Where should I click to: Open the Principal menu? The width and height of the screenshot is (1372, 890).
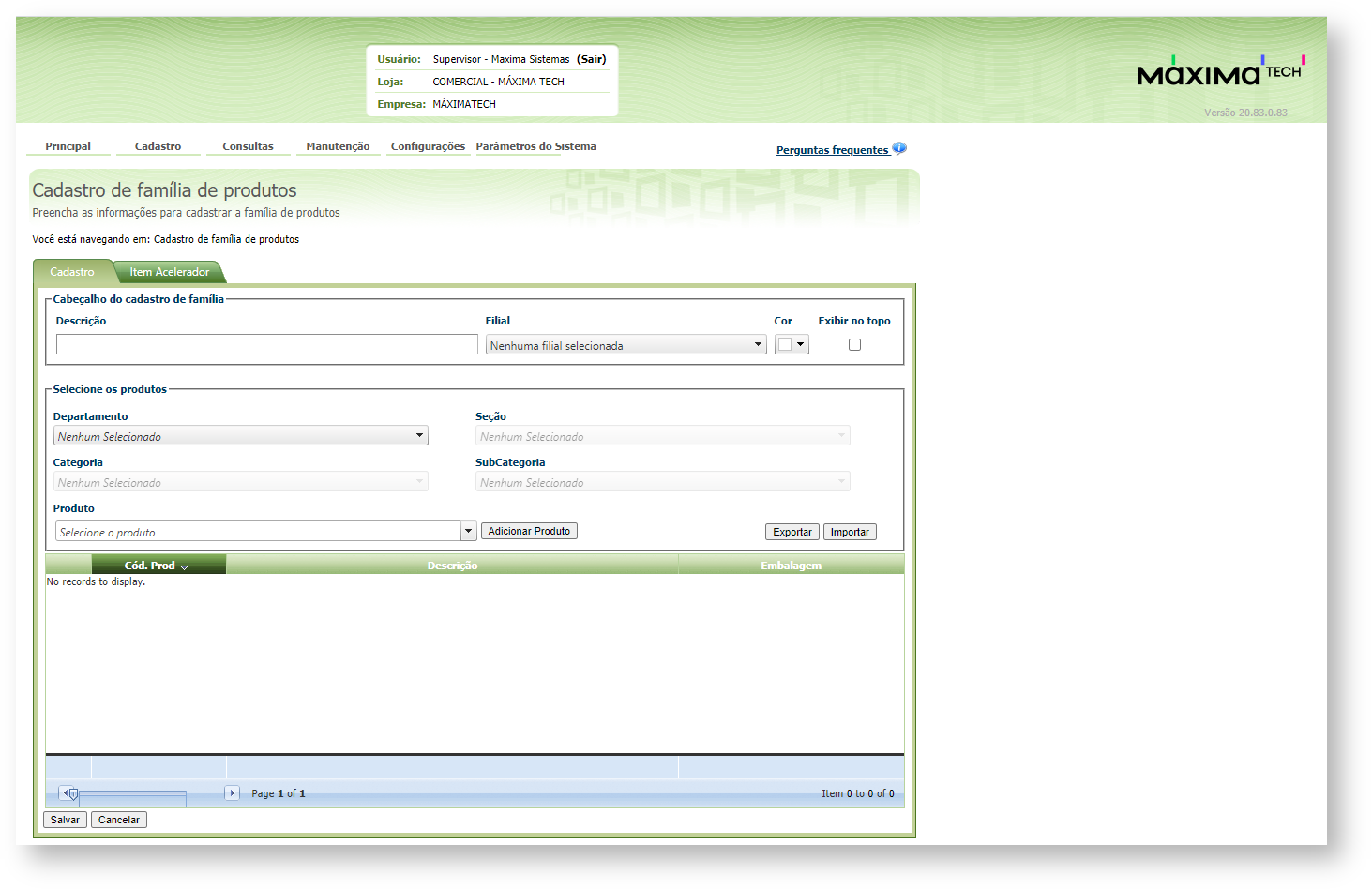click(68, 146)
